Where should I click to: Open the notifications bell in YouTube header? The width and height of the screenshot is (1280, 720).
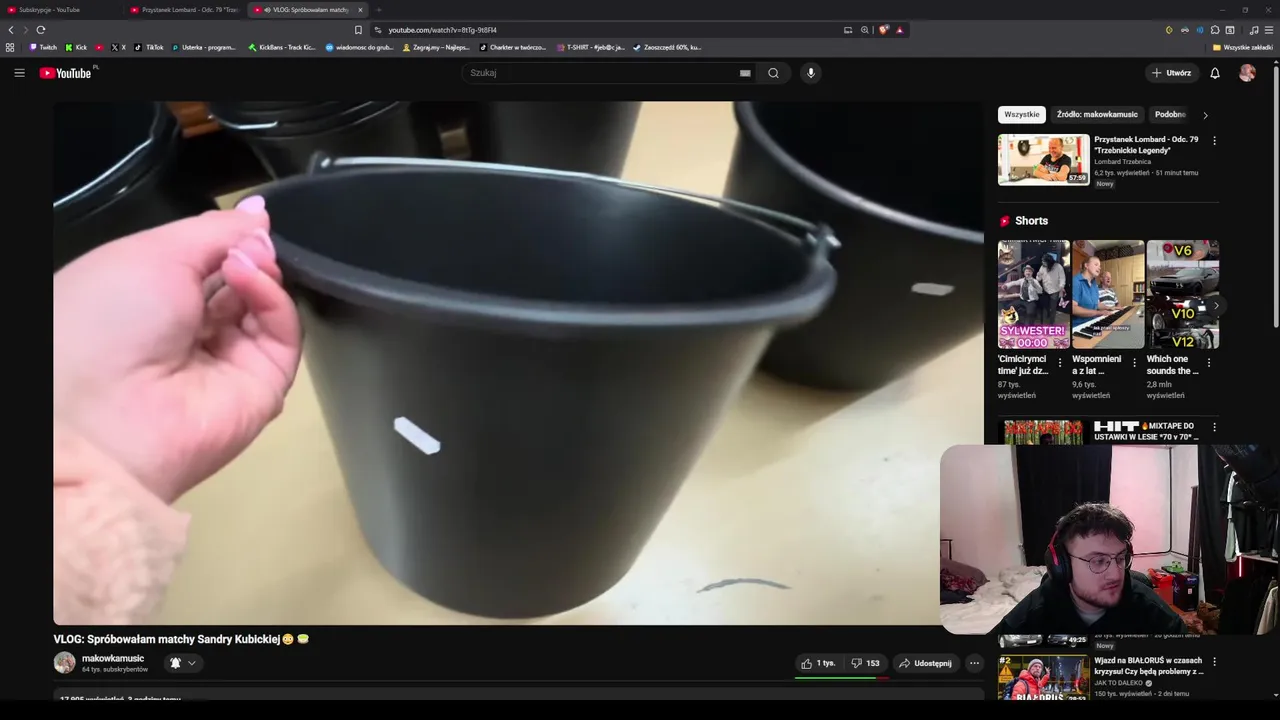click(x=1215, y=73)
